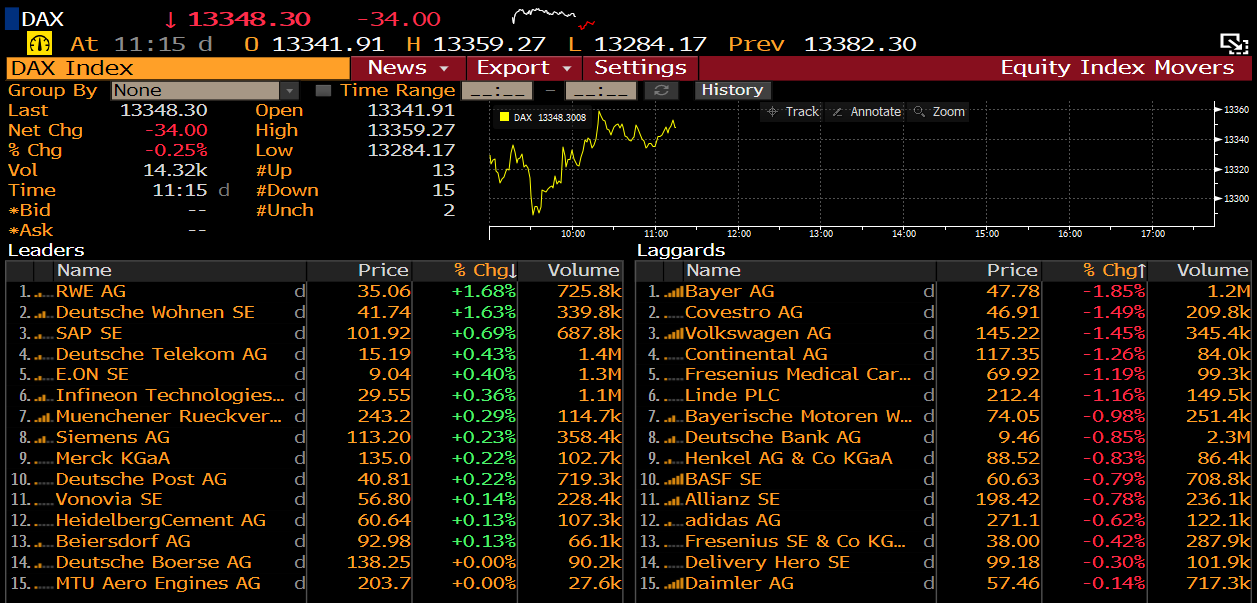Image resolution: width=1257 pixels, height=603 pixels.
Task: Click the pop-out window icon at top right
Action: tap(1232, 43)
